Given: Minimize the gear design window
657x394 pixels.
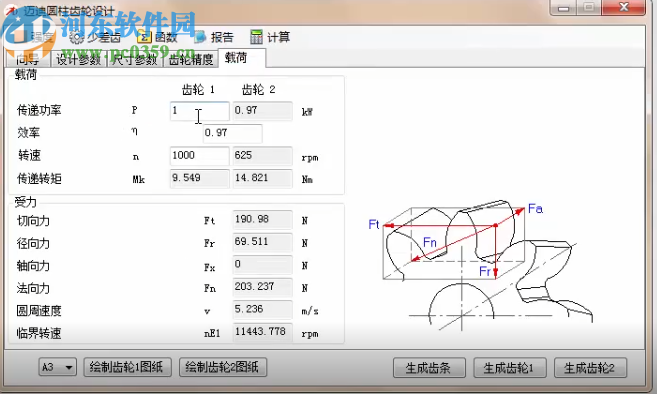Looking at the screenshot, I should pyautogui.click(x=563, y=8).
